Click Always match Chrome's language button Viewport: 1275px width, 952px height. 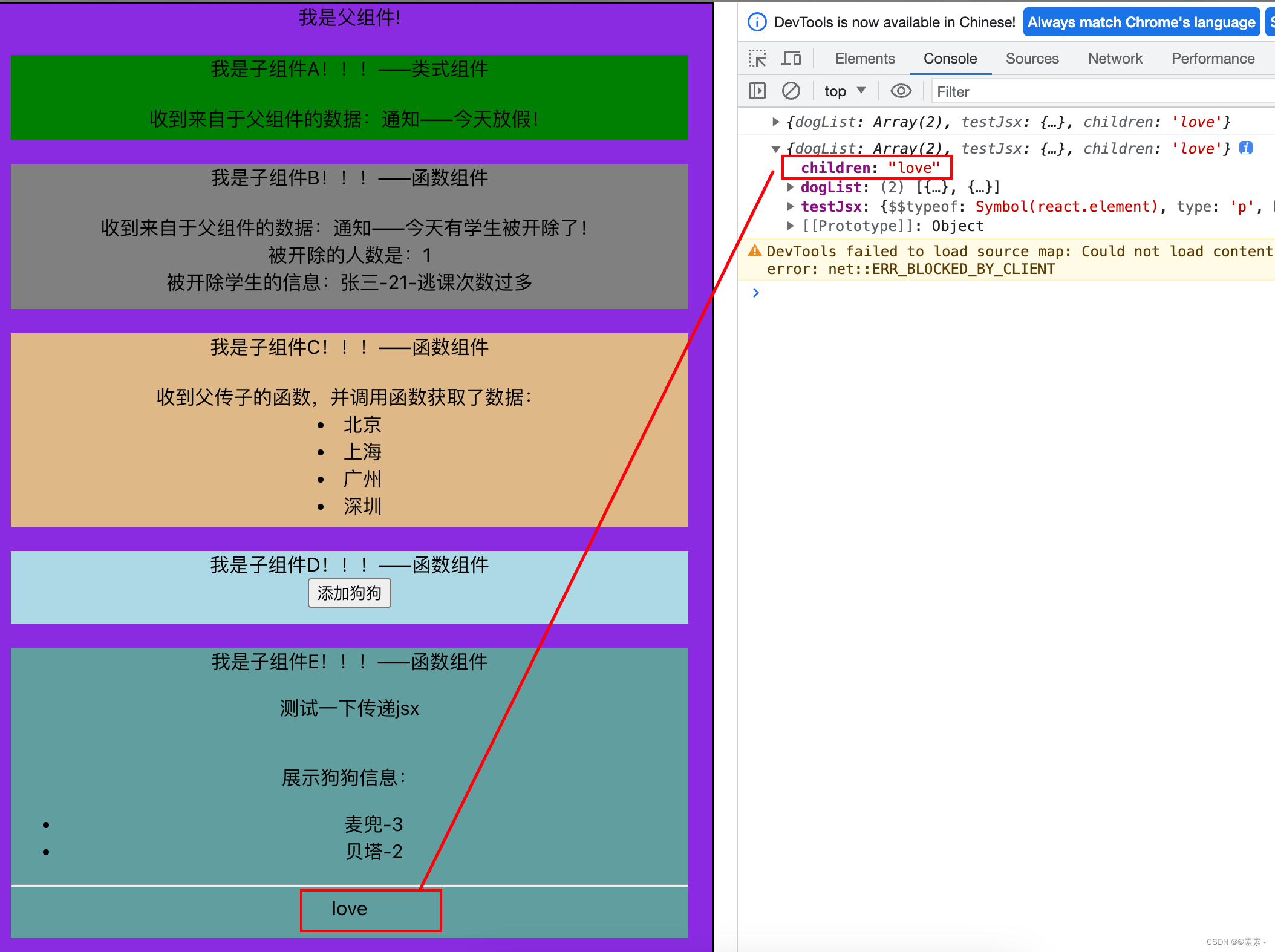[x=1141, y=22]
